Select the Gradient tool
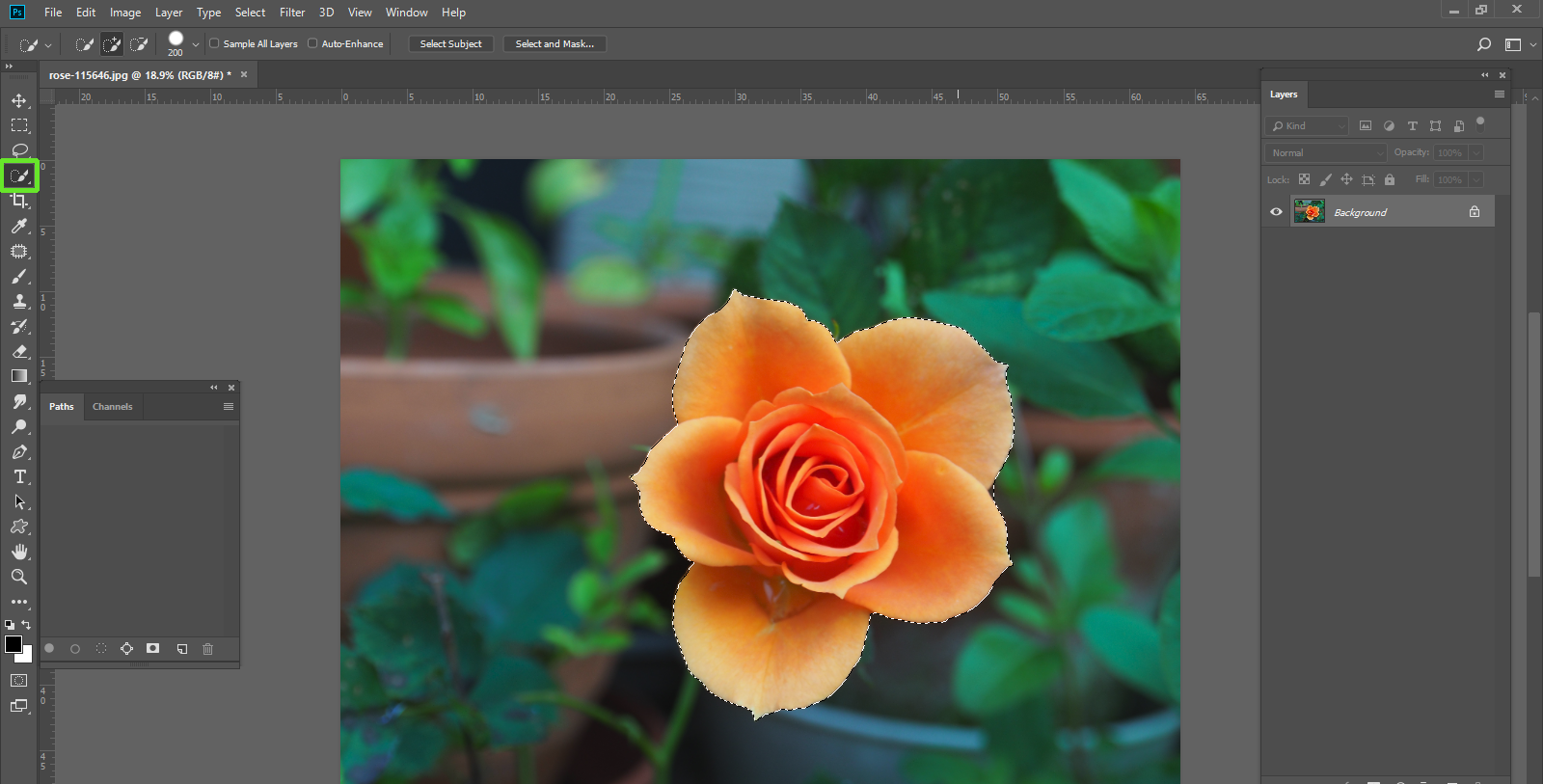Image resolution: width=1543 pixels, height=784 pixels. (x=19, y=376)
